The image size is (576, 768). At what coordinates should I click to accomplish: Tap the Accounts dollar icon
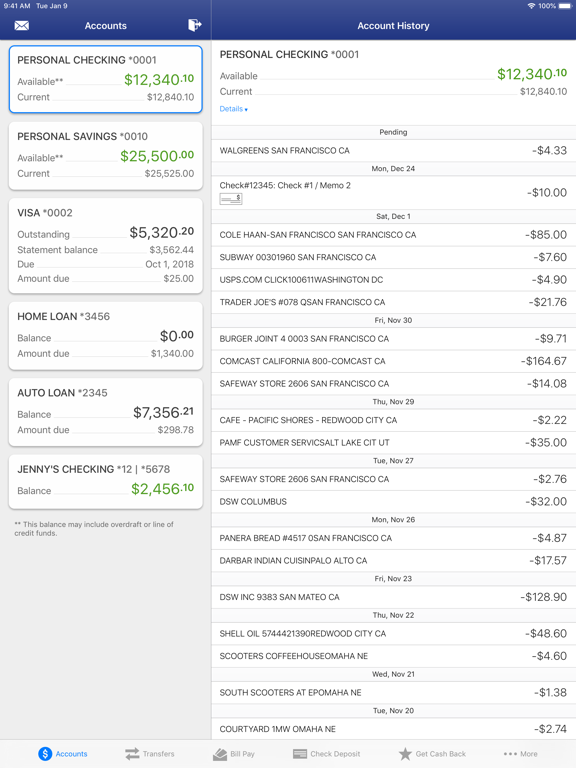[x=45, y=754]
